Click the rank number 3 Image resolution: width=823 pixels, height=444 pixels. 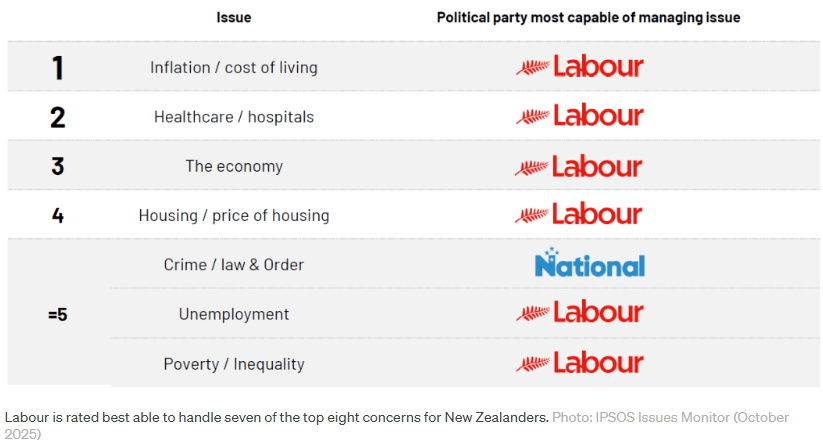point(58,166)
